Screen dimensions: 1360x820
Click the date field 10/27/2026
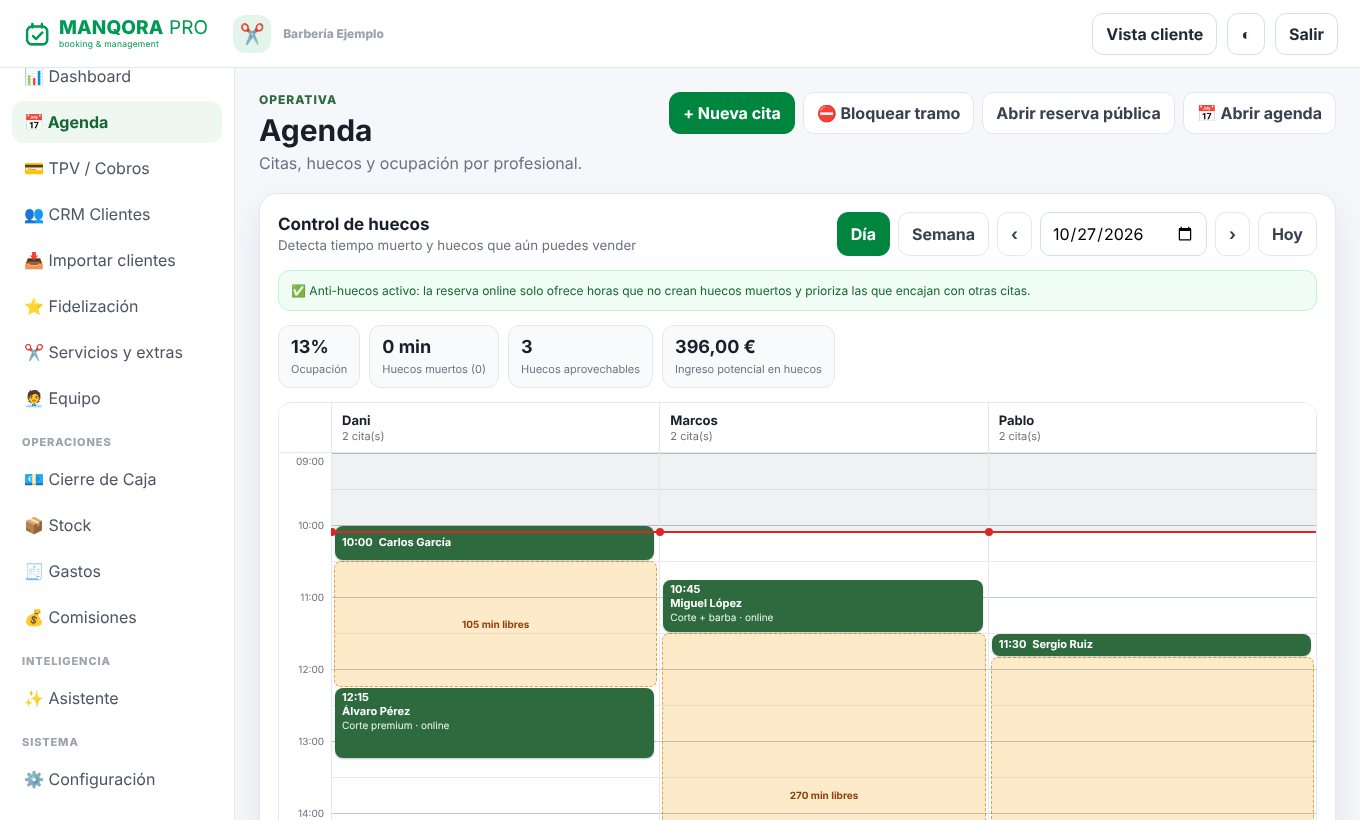[x=1123, y=234]
